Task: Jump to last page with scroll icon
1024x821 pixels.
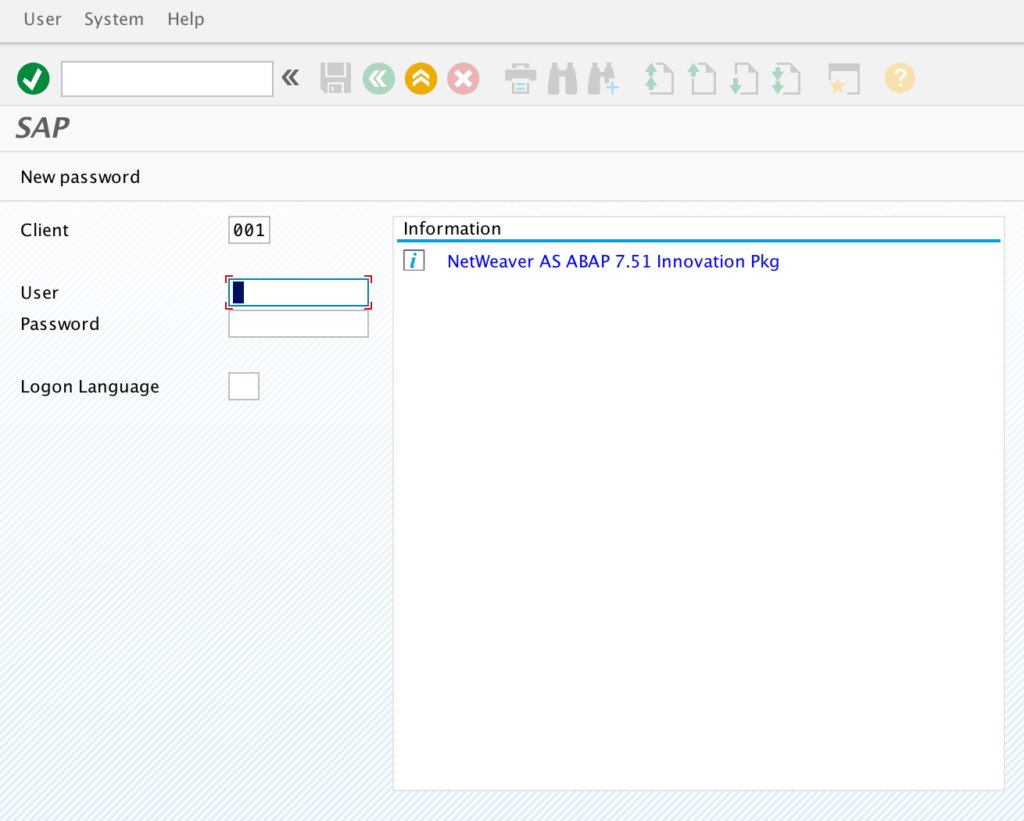Action: pyautogui.click(x=786, y=78)
